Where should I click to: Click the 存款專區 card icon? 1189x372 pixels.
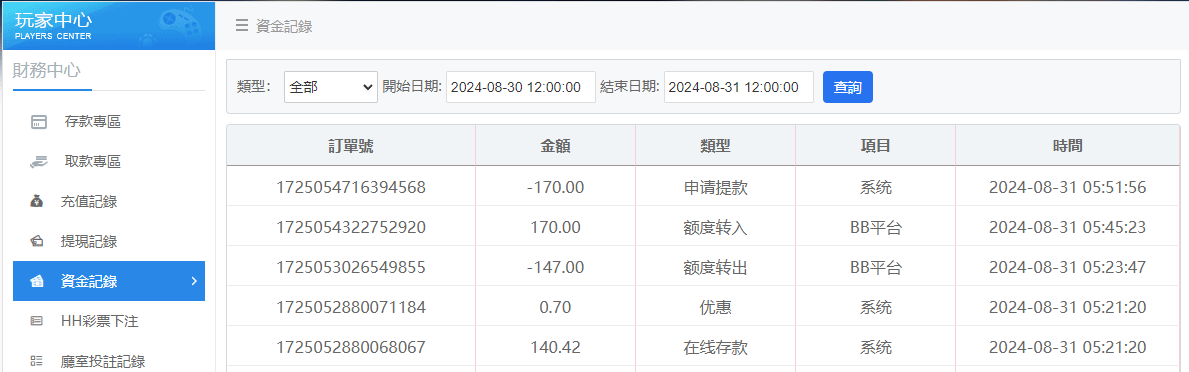click(x=39, y=122)
